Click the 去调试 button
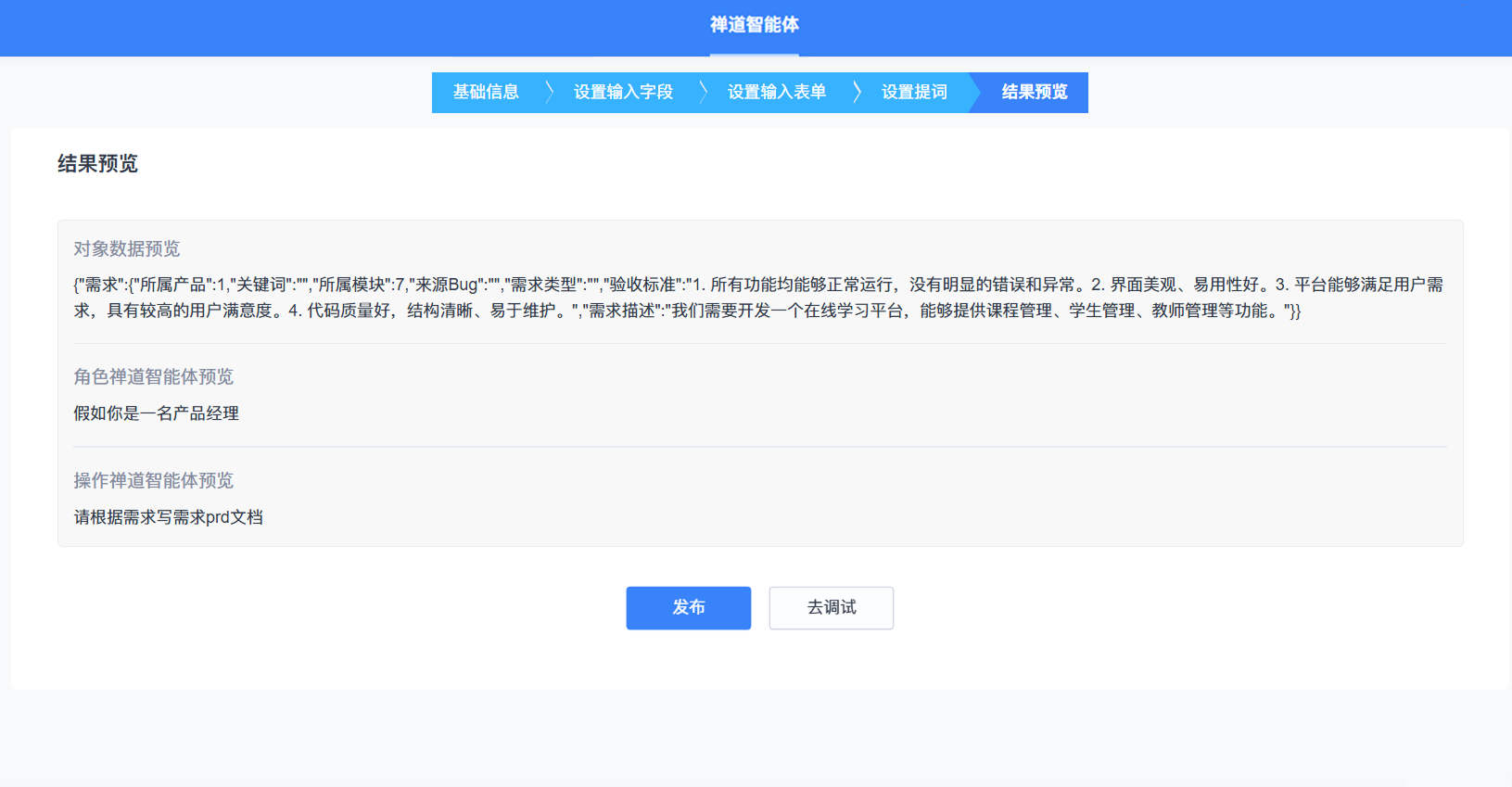Screen dimensions: 1512x787 click(x=832, y=608)
